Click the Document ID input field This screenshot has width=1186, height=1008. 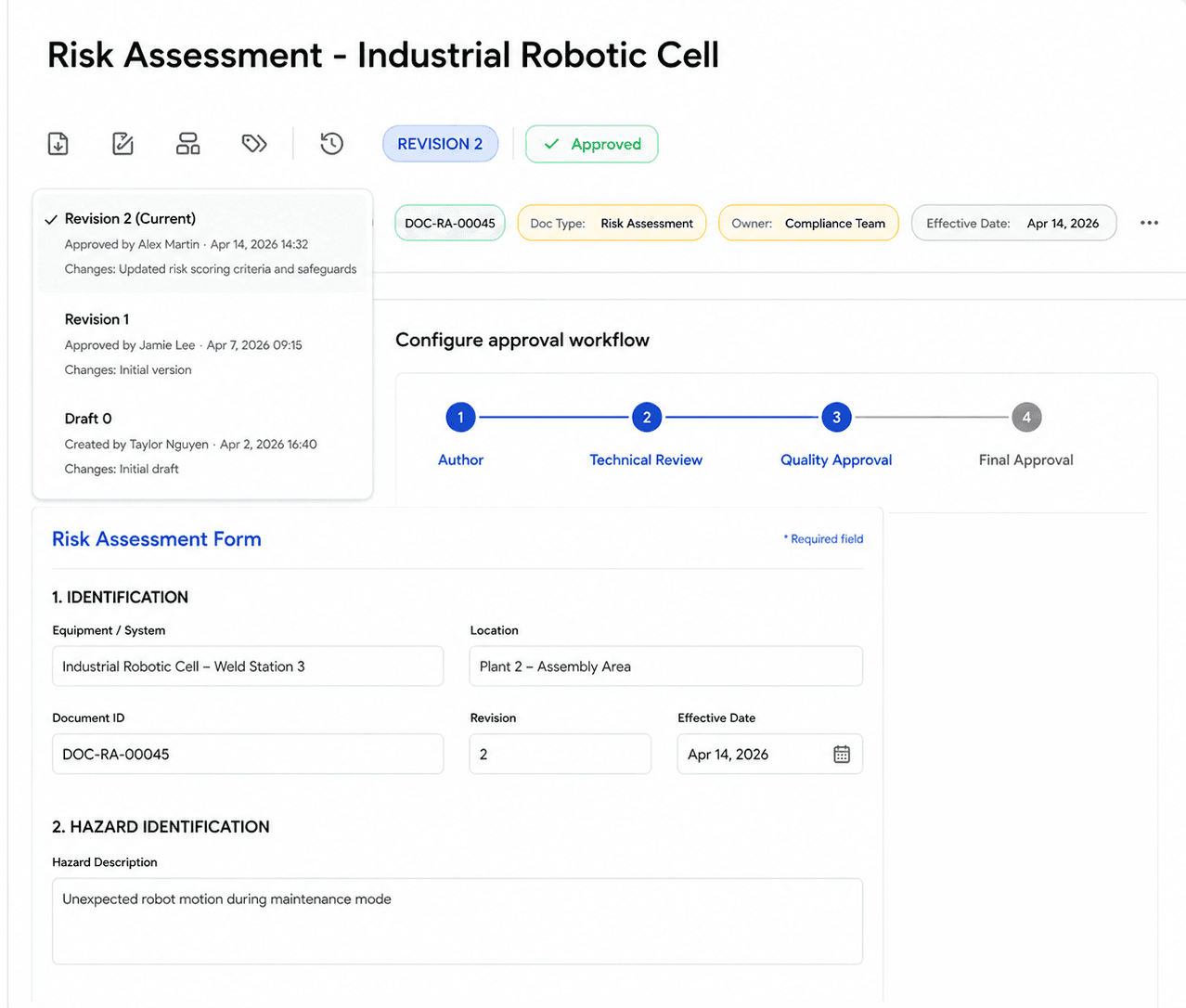click(248, 754)
